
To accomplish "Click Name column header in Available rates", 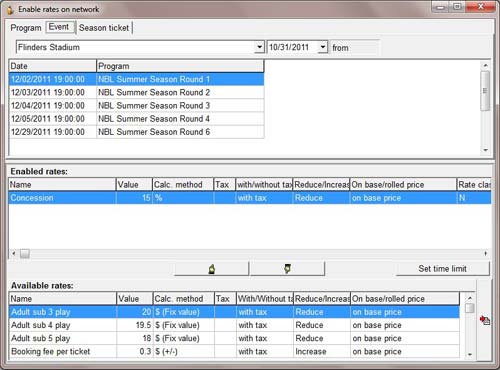I will coord(63,299).
